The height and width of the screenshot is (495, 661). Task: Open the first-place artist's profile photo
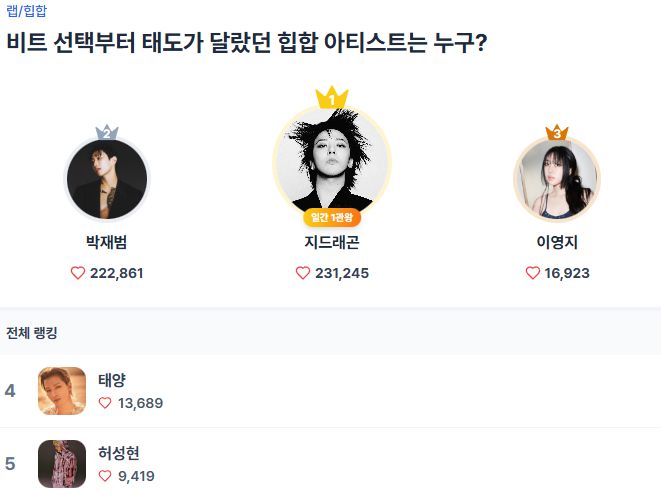point(332,160)
